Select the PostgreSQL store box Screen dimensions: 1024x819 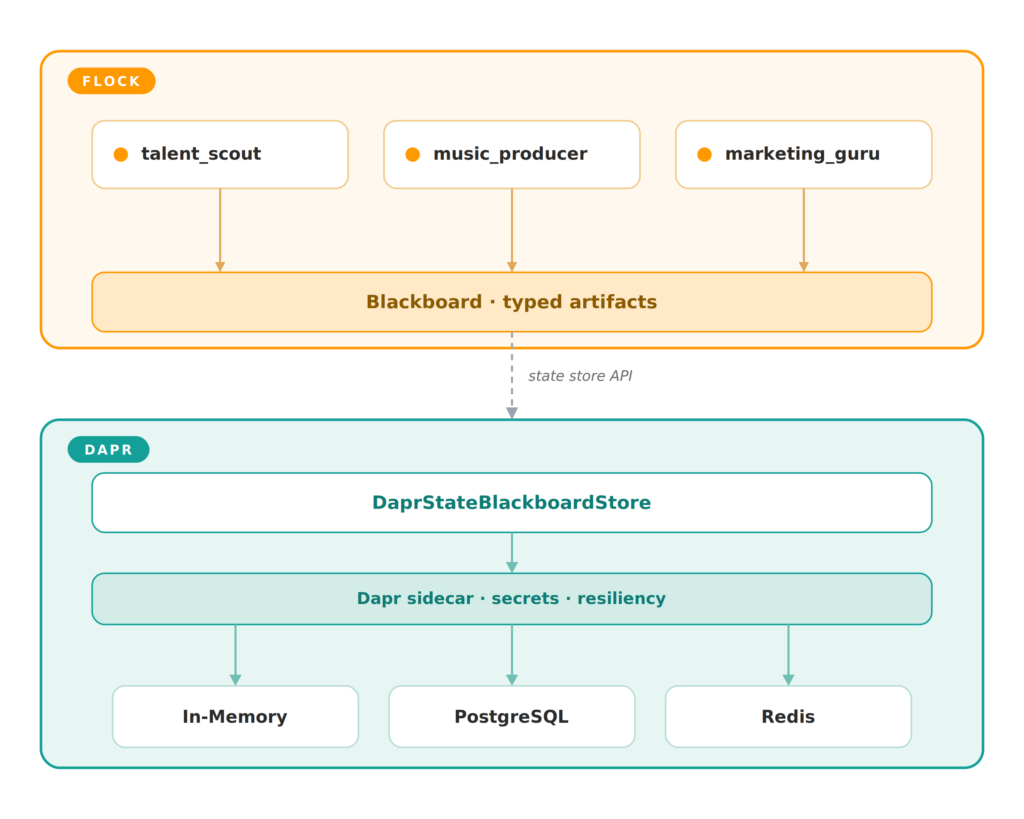(512, 716)
